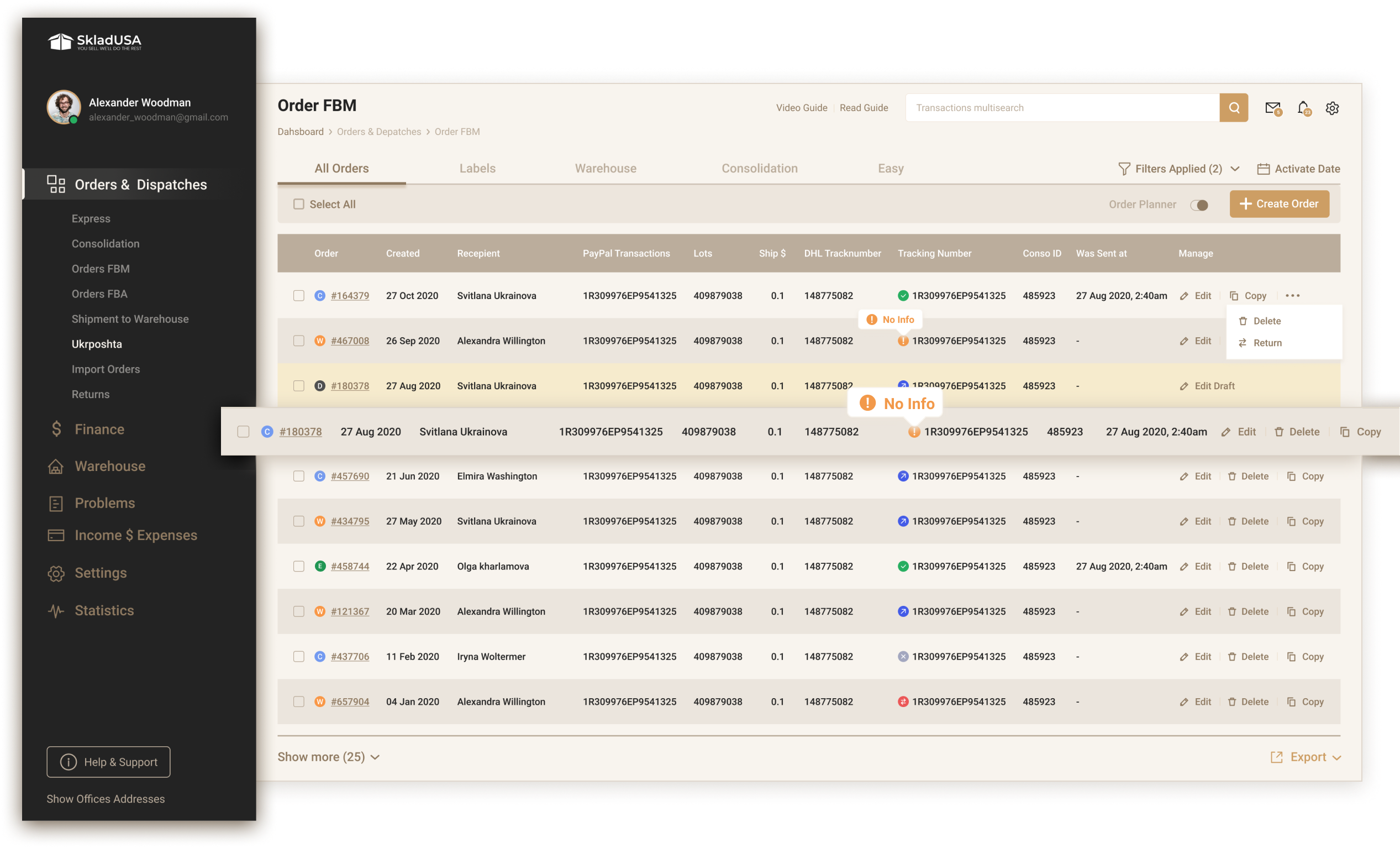The height and width of the screenshot is (848, 1400).
Task: Open the notifications bell icon
Action: tap(1303, 107)
